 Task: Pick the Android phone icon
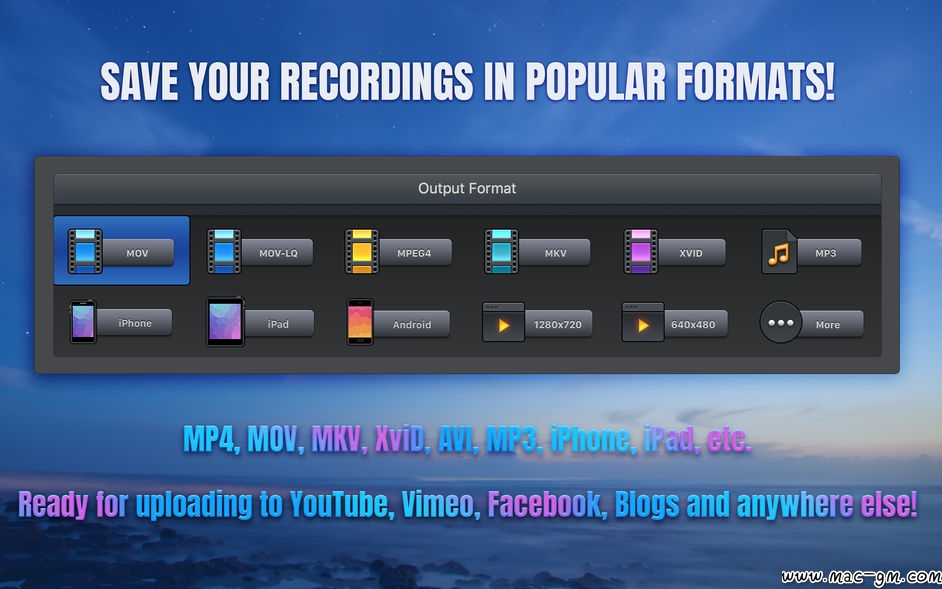(x=360, y=322)
